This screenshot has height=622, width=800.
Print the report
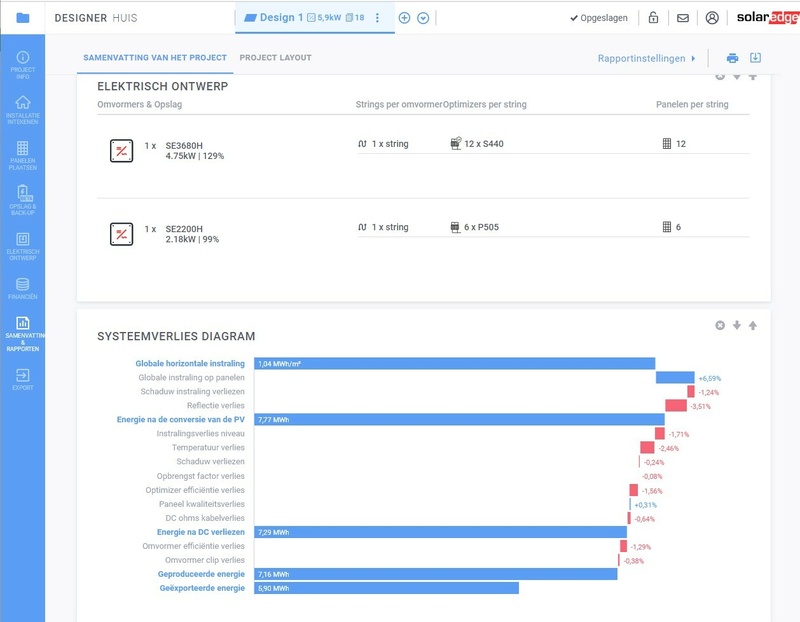coord(733,58)
